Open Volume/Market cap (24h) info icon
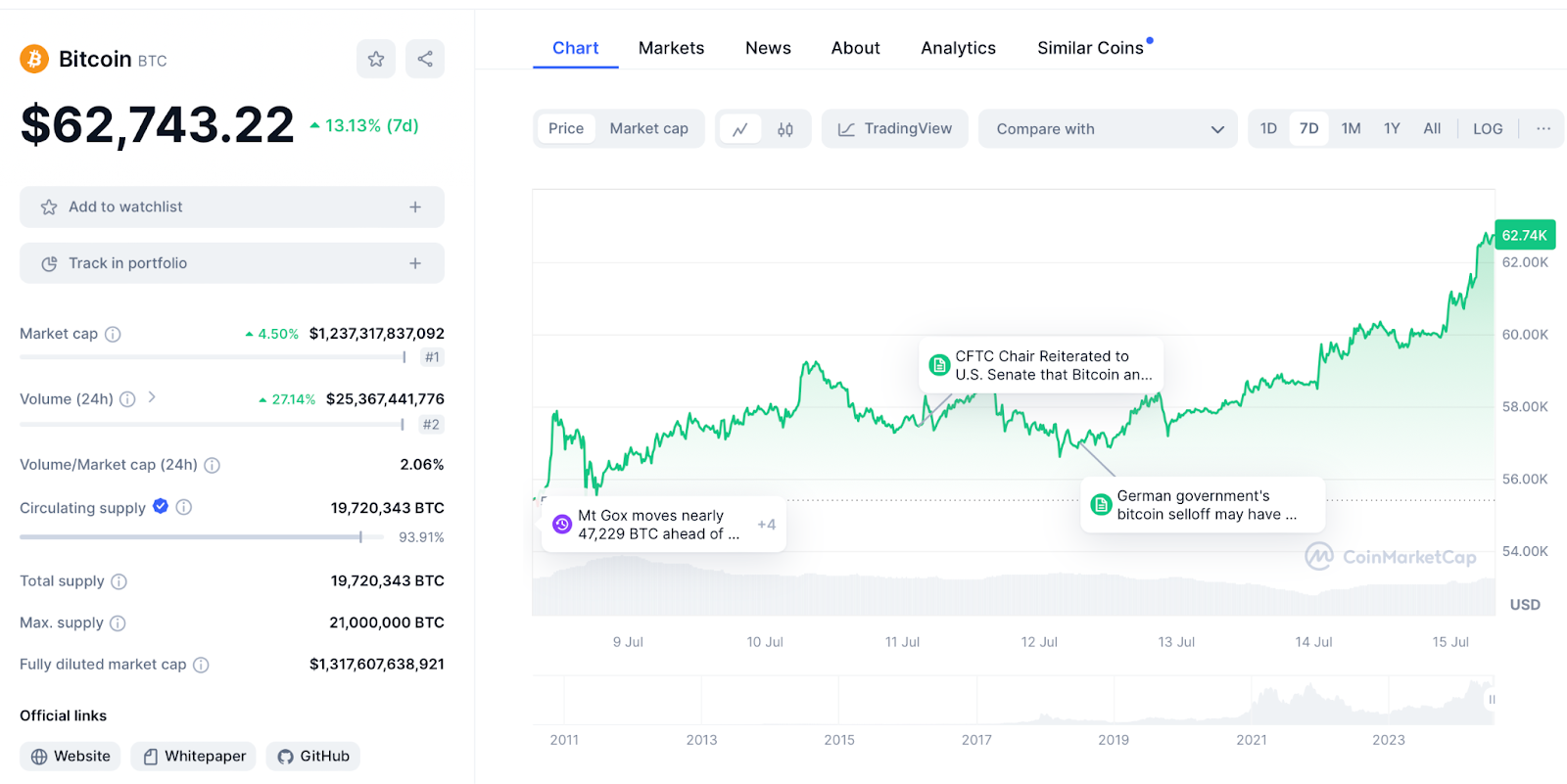This screenshot has height=784, width=1567. pyautogui.click(x=212, y=465)
